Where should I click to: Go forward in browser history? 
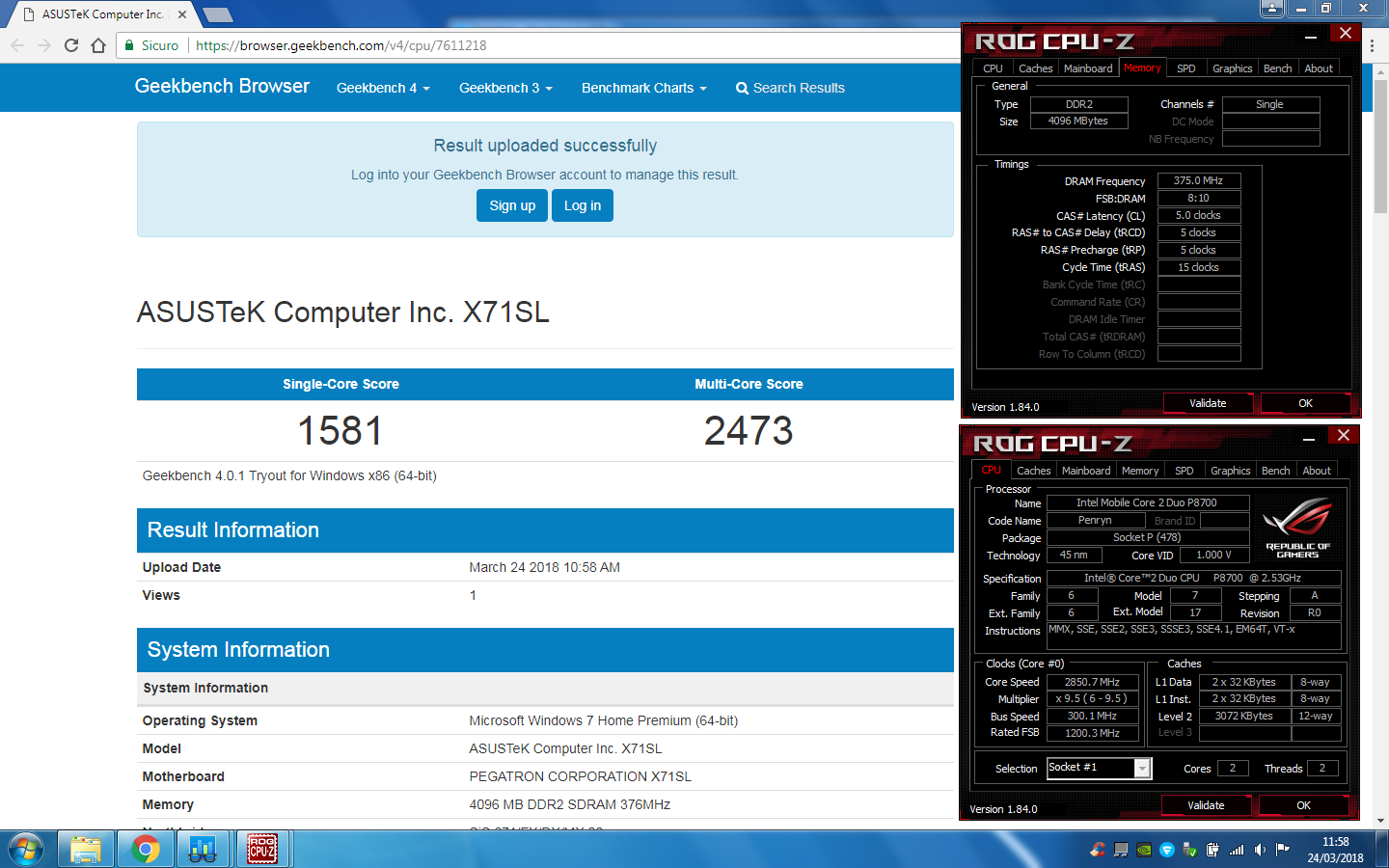coord(44,45)
